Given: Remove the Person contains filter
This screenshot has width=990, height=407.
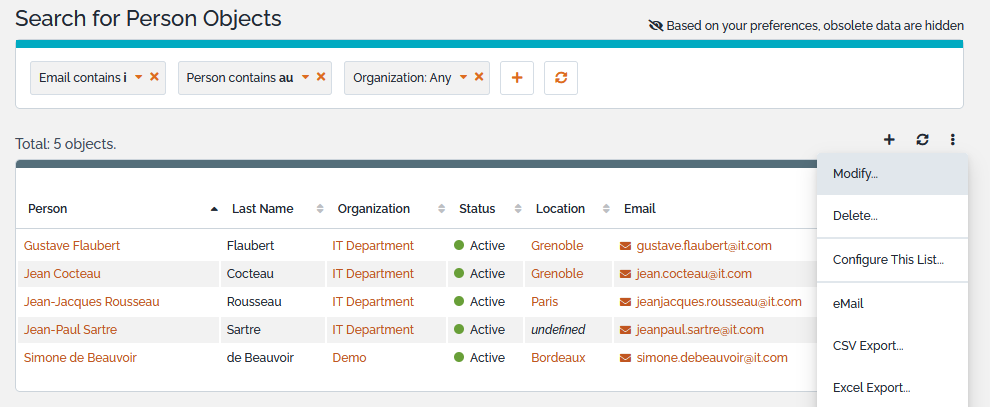Looking at the screenshot, I should point(321,77).
